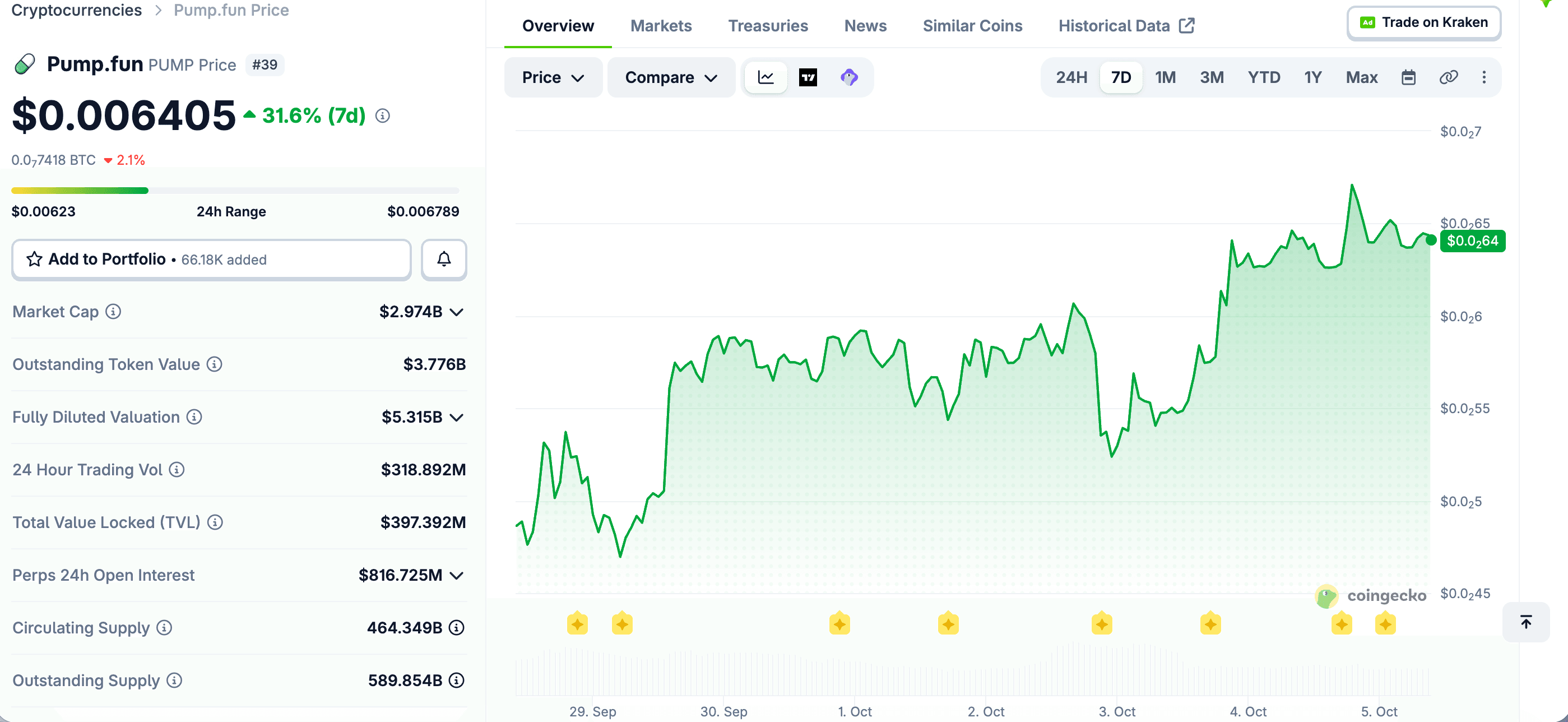Open the Compare dropdown
The width and height of the screenshot is (1568, 722).
671,77
